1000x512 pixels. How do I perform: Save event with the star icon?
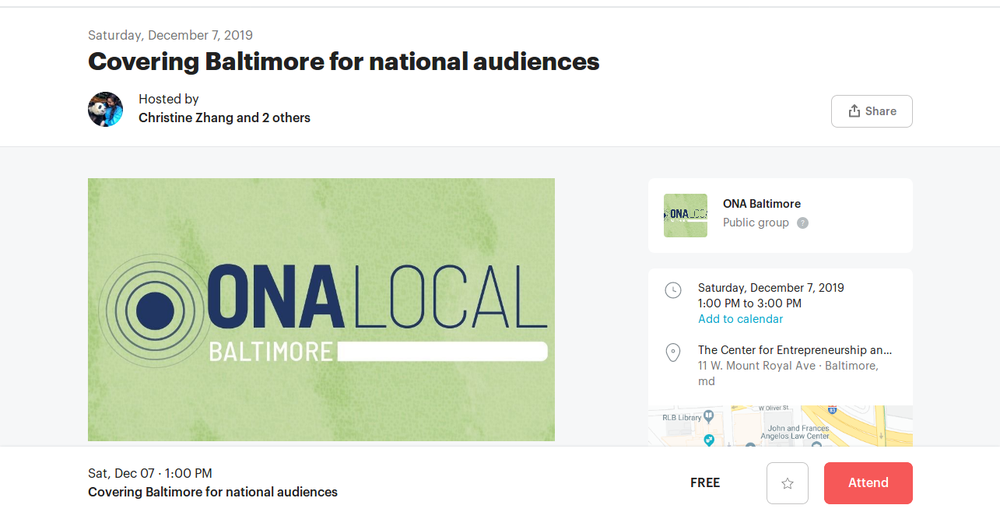(788, 483)
